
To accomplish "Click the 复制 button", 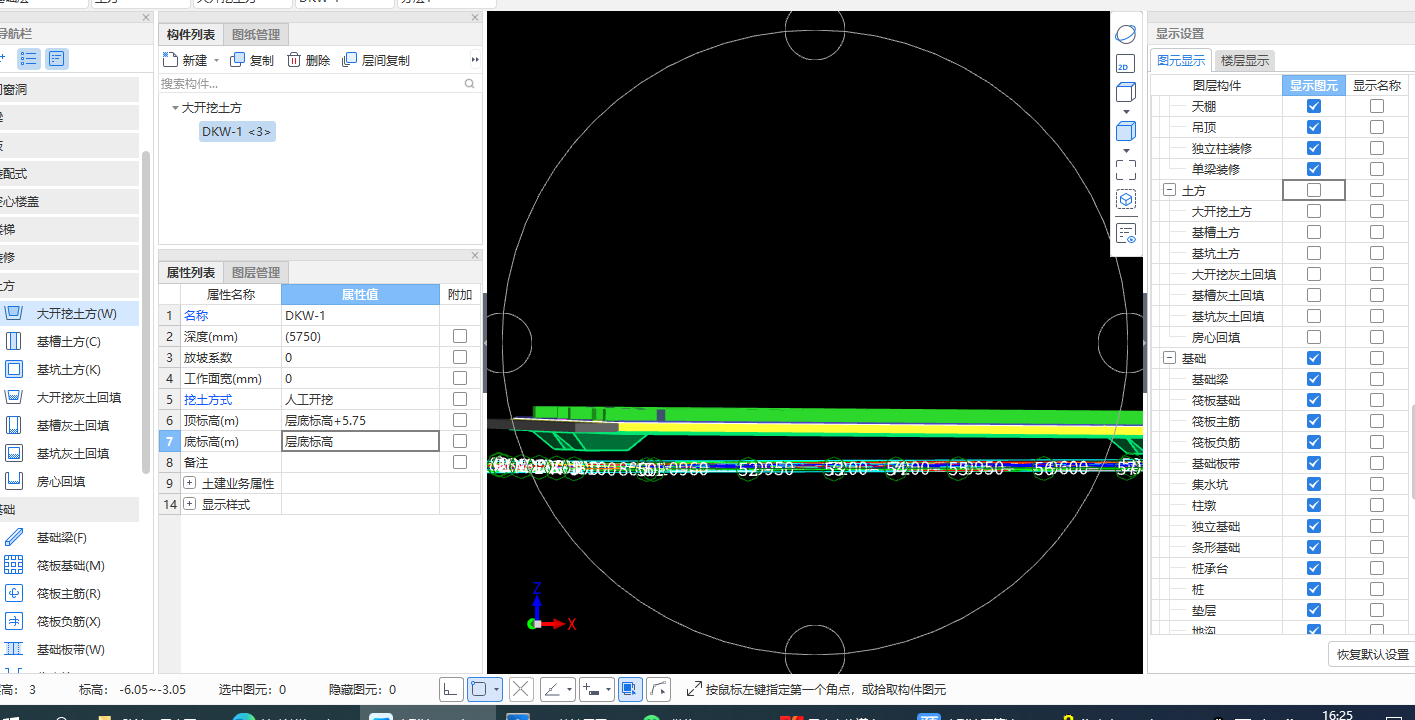I will pos(252,60).
